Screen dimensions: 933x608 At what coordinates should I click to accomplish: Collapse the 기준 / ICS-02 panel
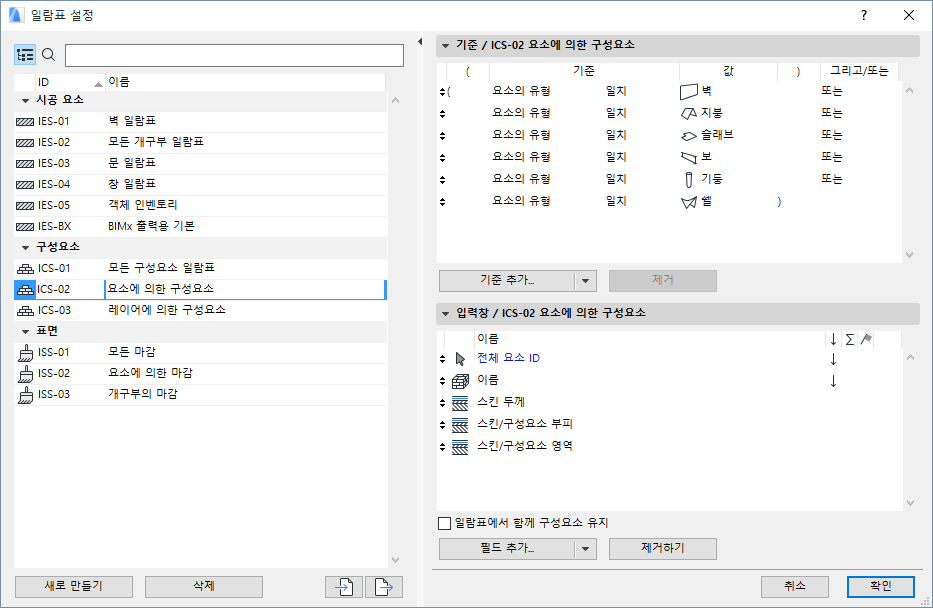(x=445, y=45)
